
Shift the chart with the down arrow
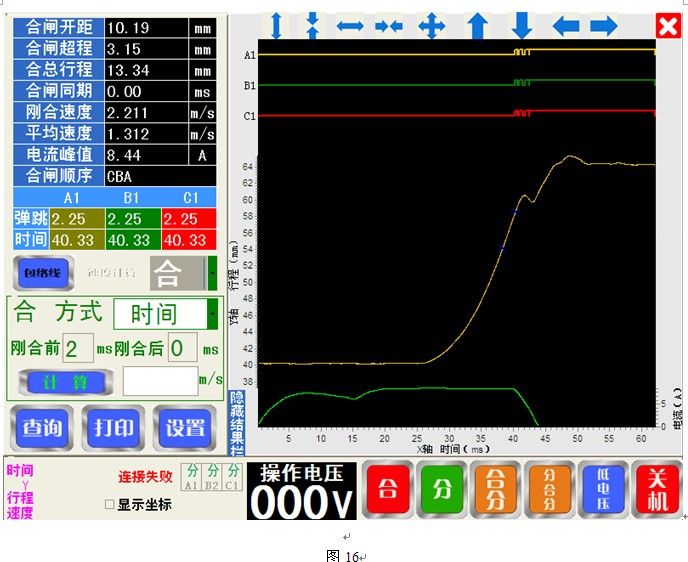coord(522,26)
